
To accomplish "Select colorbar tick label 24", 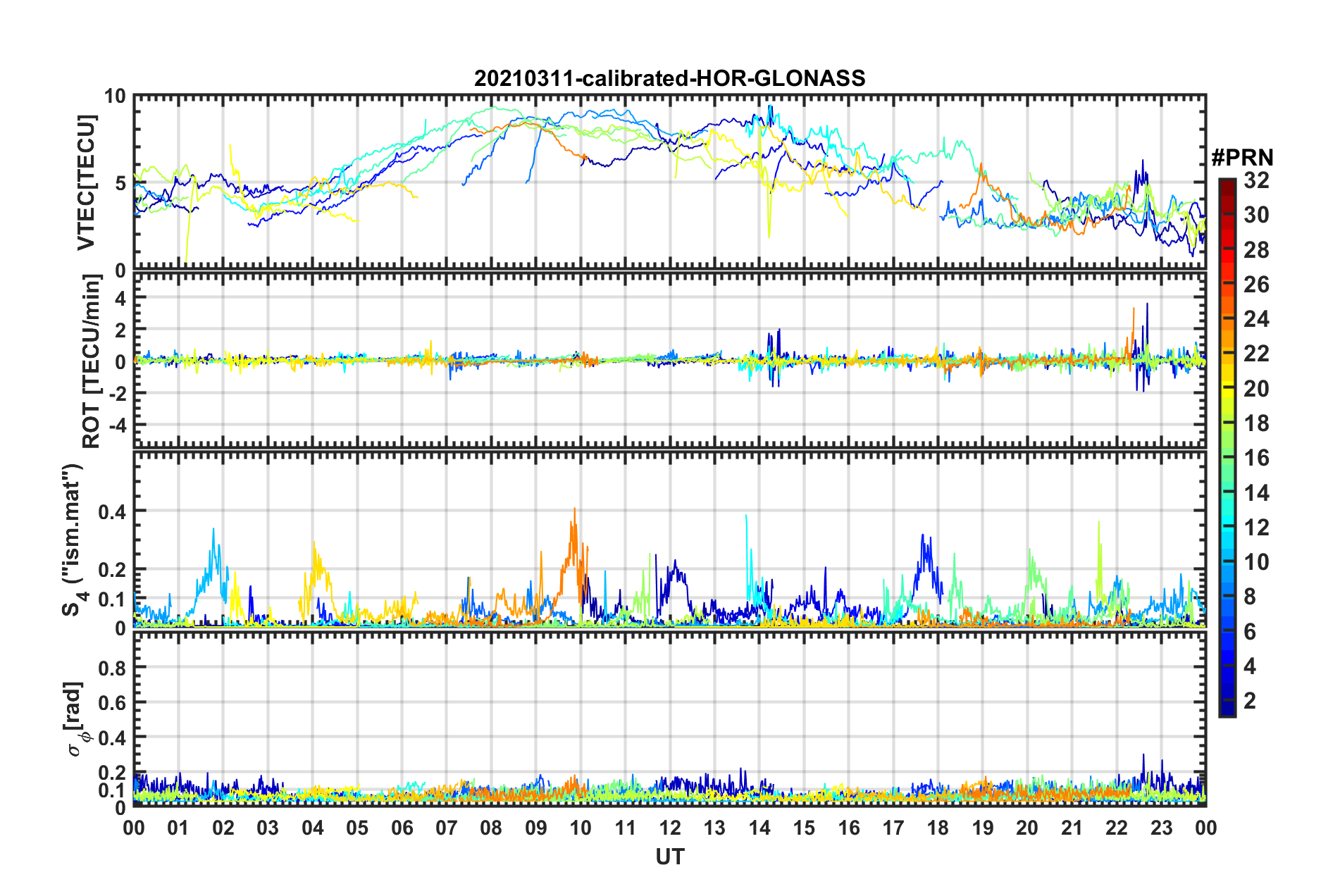I will pos(1256,319).
